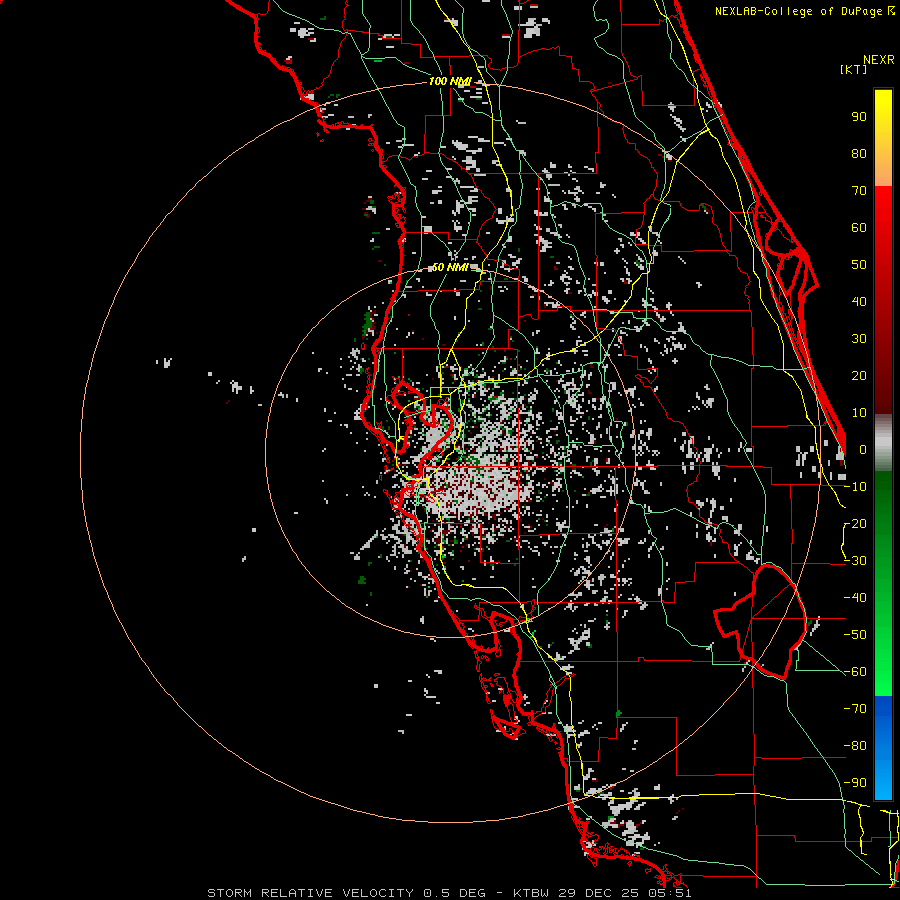The image size is (900, 900).
Task: Click the 0.5 DEG elevation text
Action: point(454,893)
